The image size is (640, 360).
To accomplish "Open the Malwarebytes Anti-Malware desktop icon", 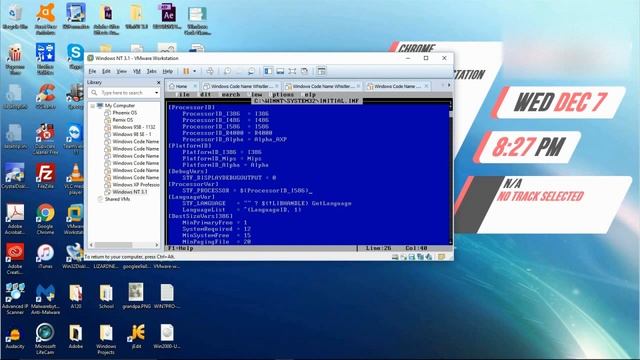I will point(45,299).
